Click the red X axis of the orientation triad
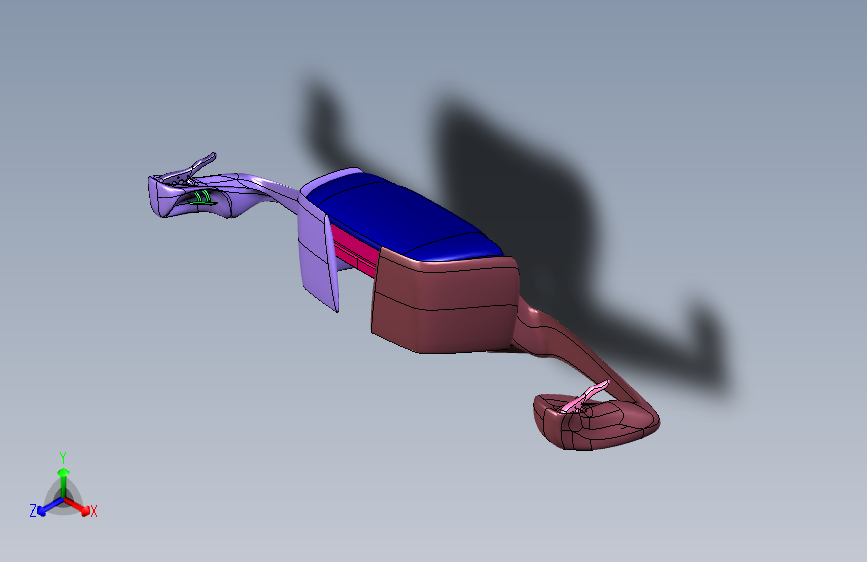The height and width of the screenshot is (562, 867). [x=76, y=506]
